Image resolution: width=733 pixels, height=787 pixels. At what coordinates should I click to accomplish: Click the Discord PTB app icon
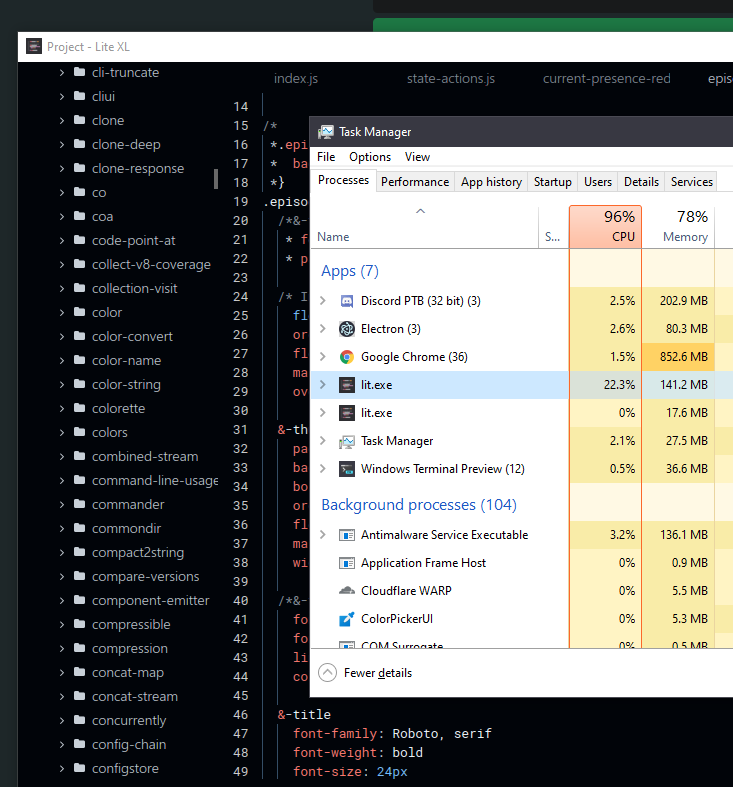tap(346, 301)
